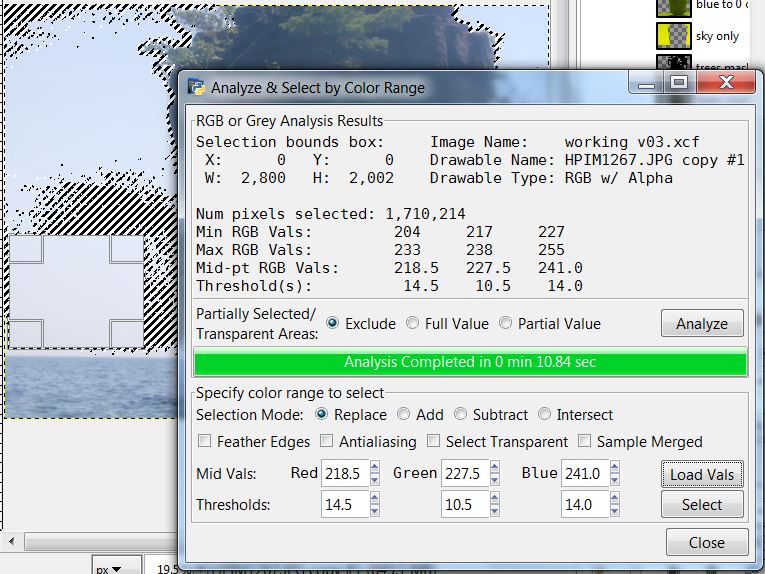
Task: Set selection mode to Subtract
Action: 461,414
